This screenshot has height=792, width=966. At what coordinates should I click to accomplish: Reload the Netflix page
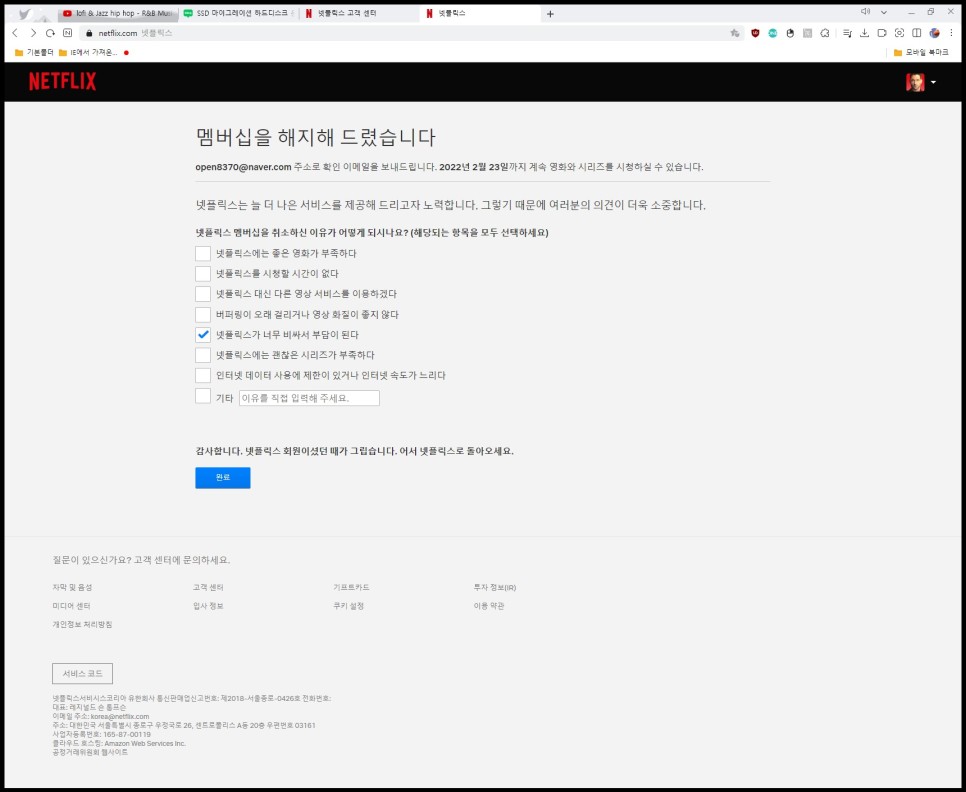pos(50,33)
